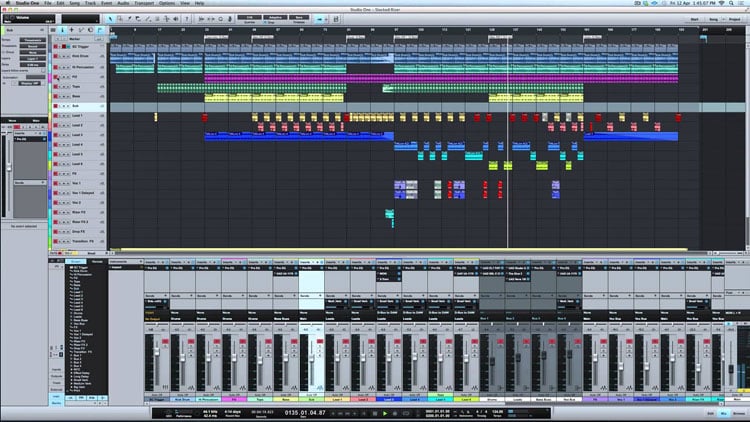Open macOS Spotlight search icon

(731, 3)
